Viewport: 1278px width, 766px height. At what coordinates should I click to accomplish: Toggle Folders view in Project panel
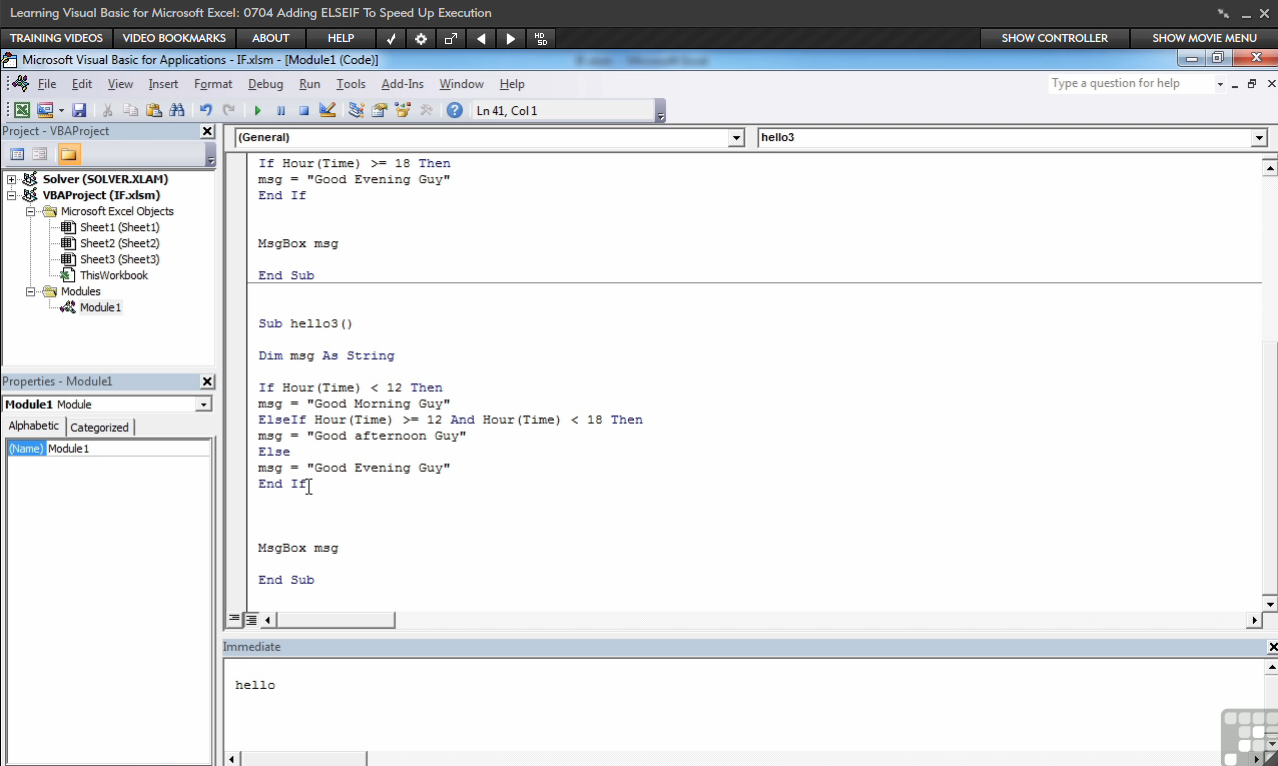[68, 154]
